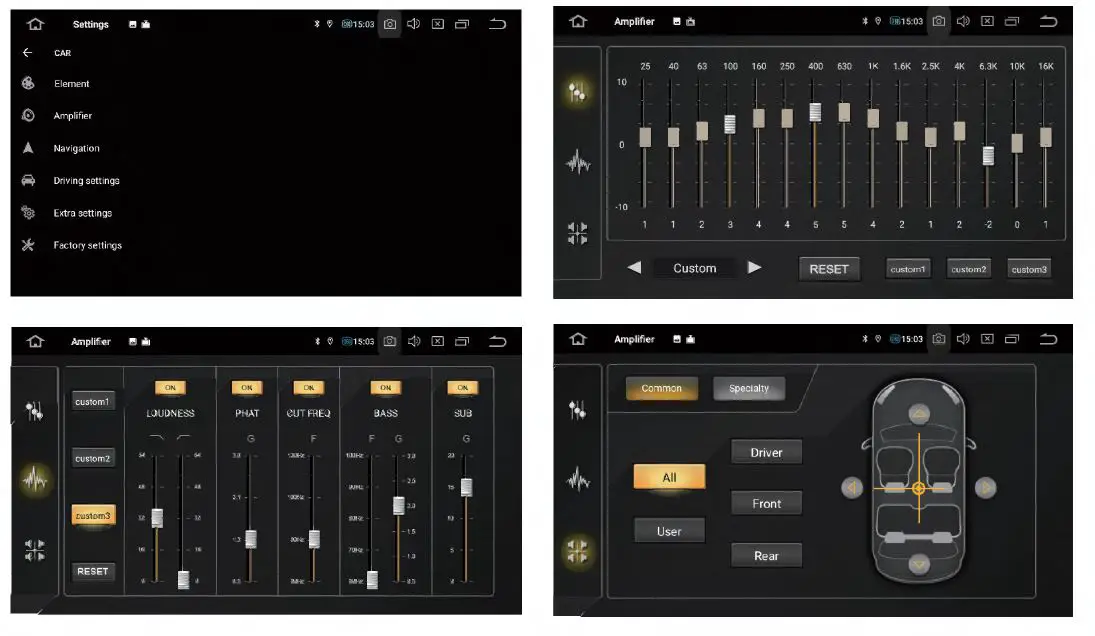Image resolution: width=1095 pixels, height=636 pixels.
Task: Open the Element settings entry
Action: pos(71,84)
